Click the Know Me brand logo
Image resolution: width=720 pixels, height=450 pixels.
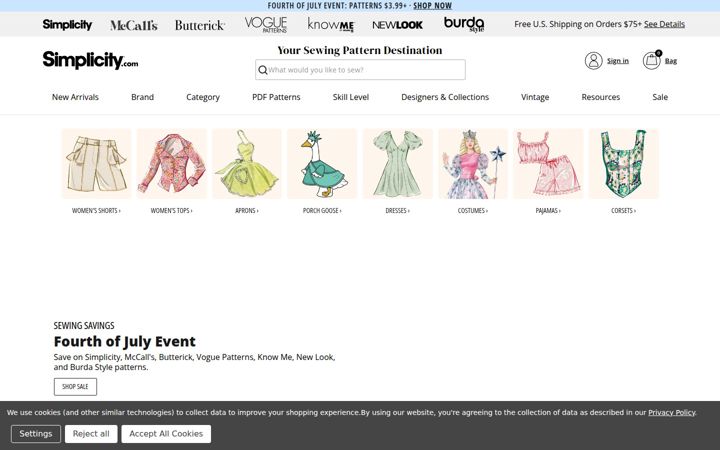point(331,25)
